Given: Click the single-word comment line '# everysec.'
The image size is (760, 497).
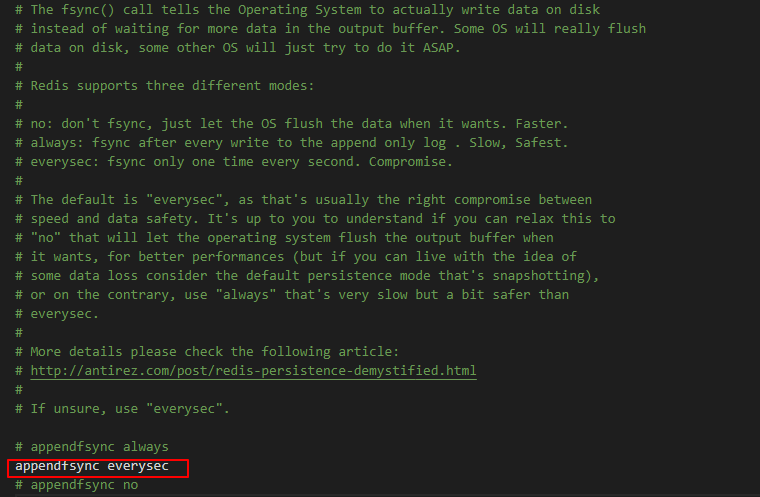Looking at the screenshot, I should coord(57,314).
